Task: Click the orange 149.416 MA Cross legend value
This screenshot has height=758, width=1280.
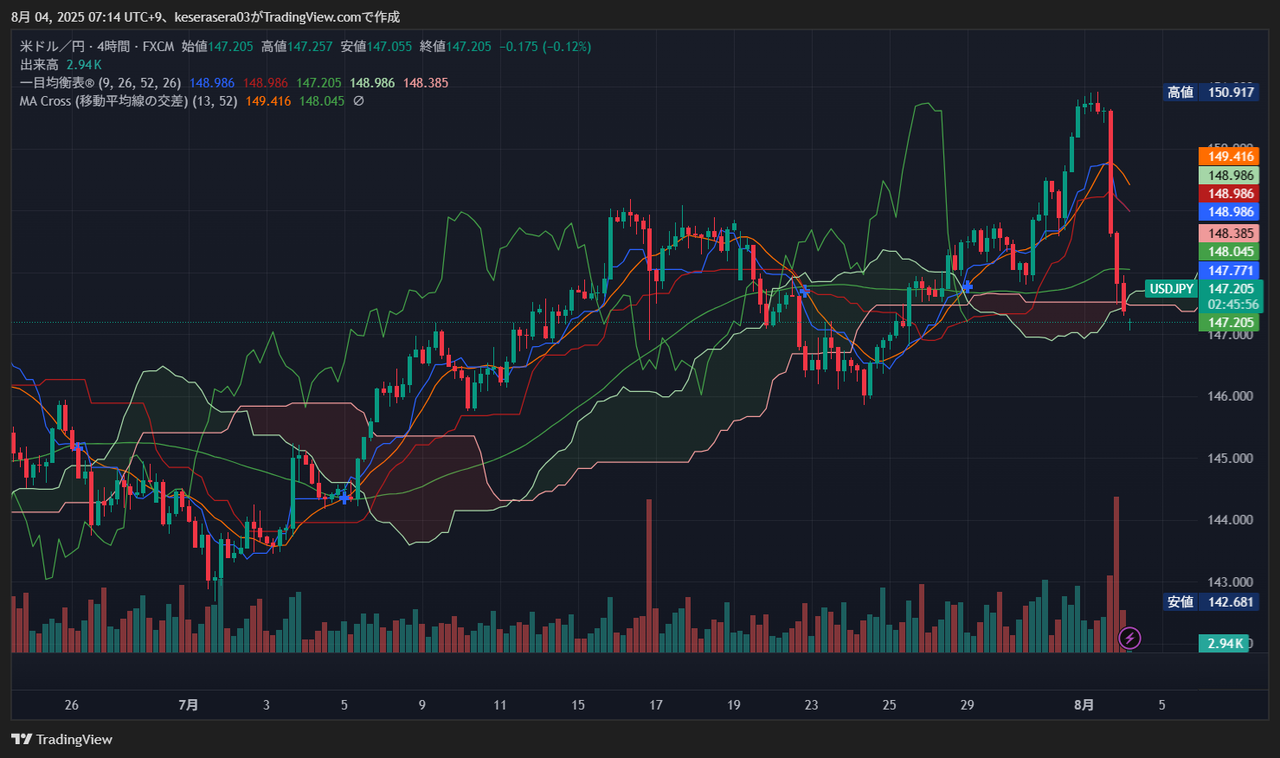Action: click(268, 101)
